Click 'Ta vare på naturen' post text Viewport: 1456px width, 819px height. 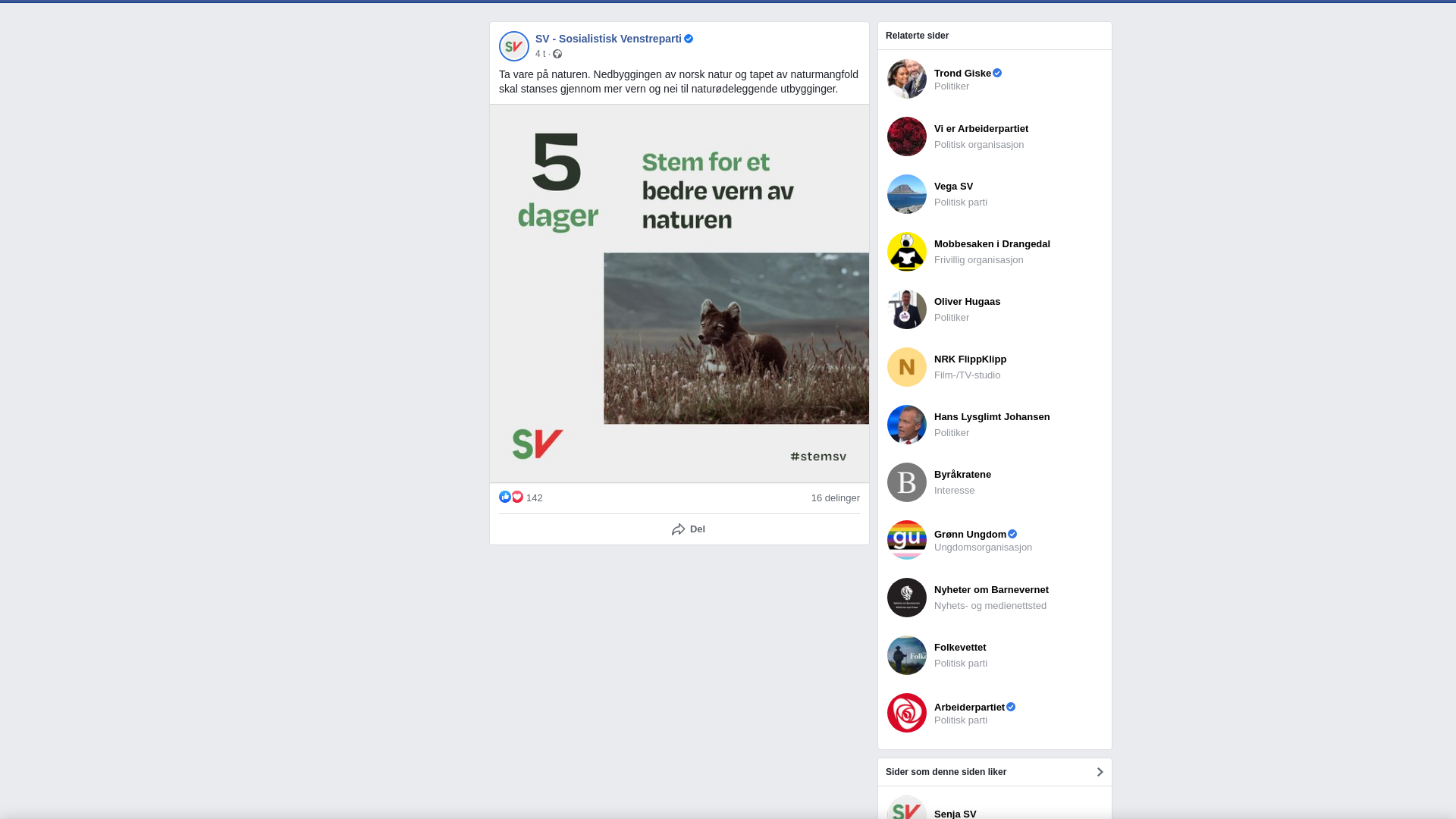679,81
